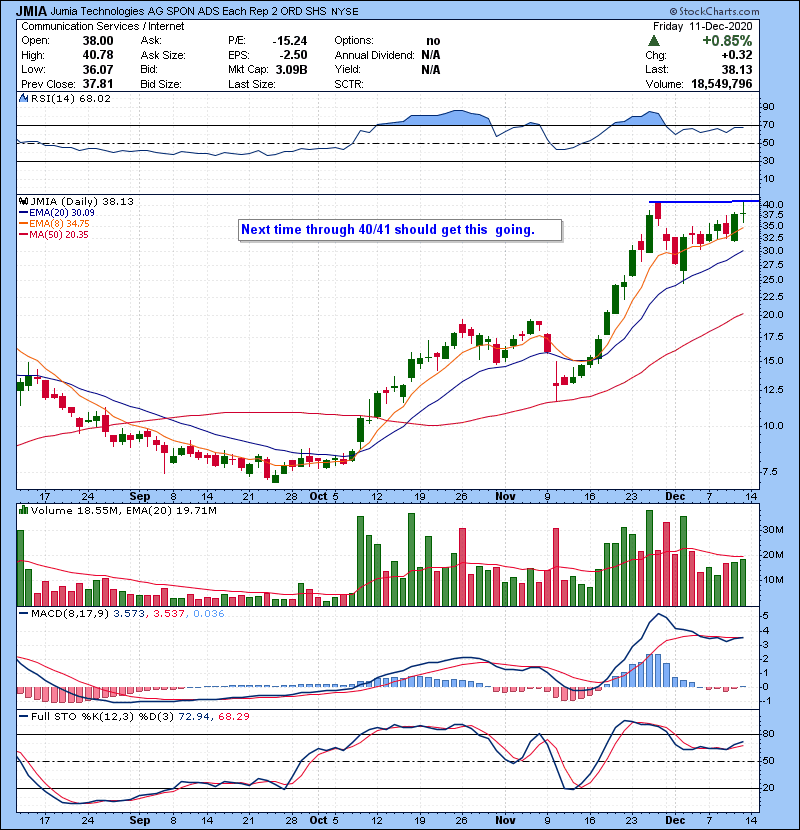
Task: Click the date Friday 11-Dec-2020
Action: point(703,26)
